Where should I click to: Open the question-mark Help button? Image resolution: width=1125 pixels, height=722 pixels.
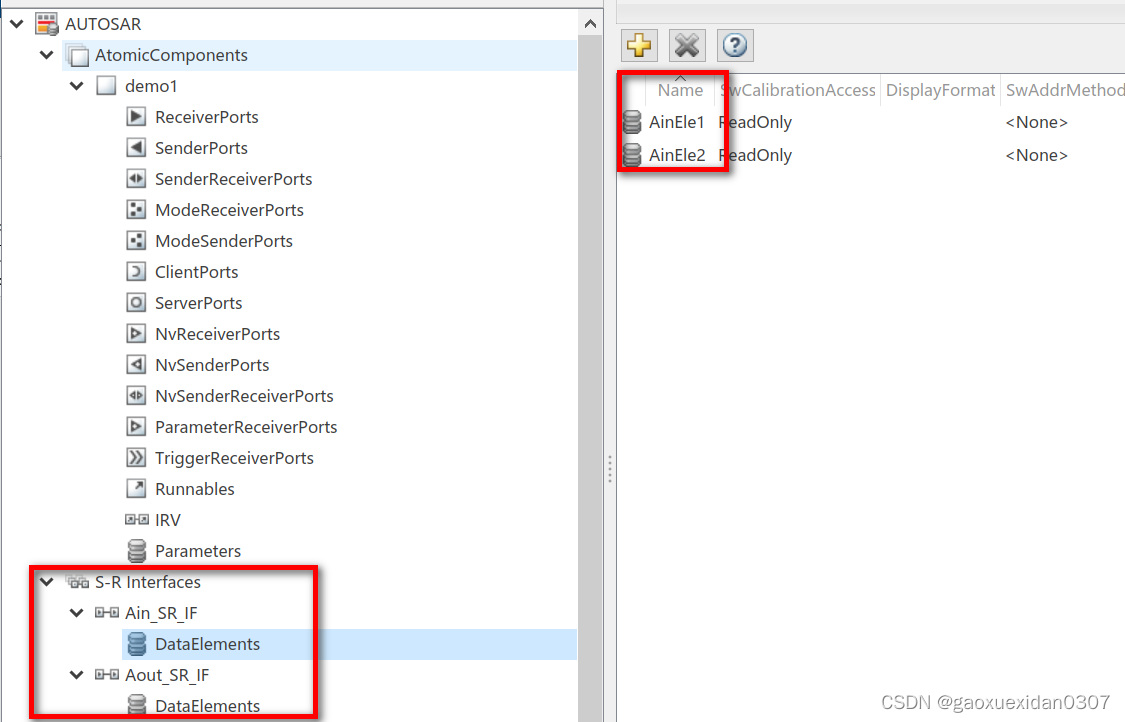735,46
